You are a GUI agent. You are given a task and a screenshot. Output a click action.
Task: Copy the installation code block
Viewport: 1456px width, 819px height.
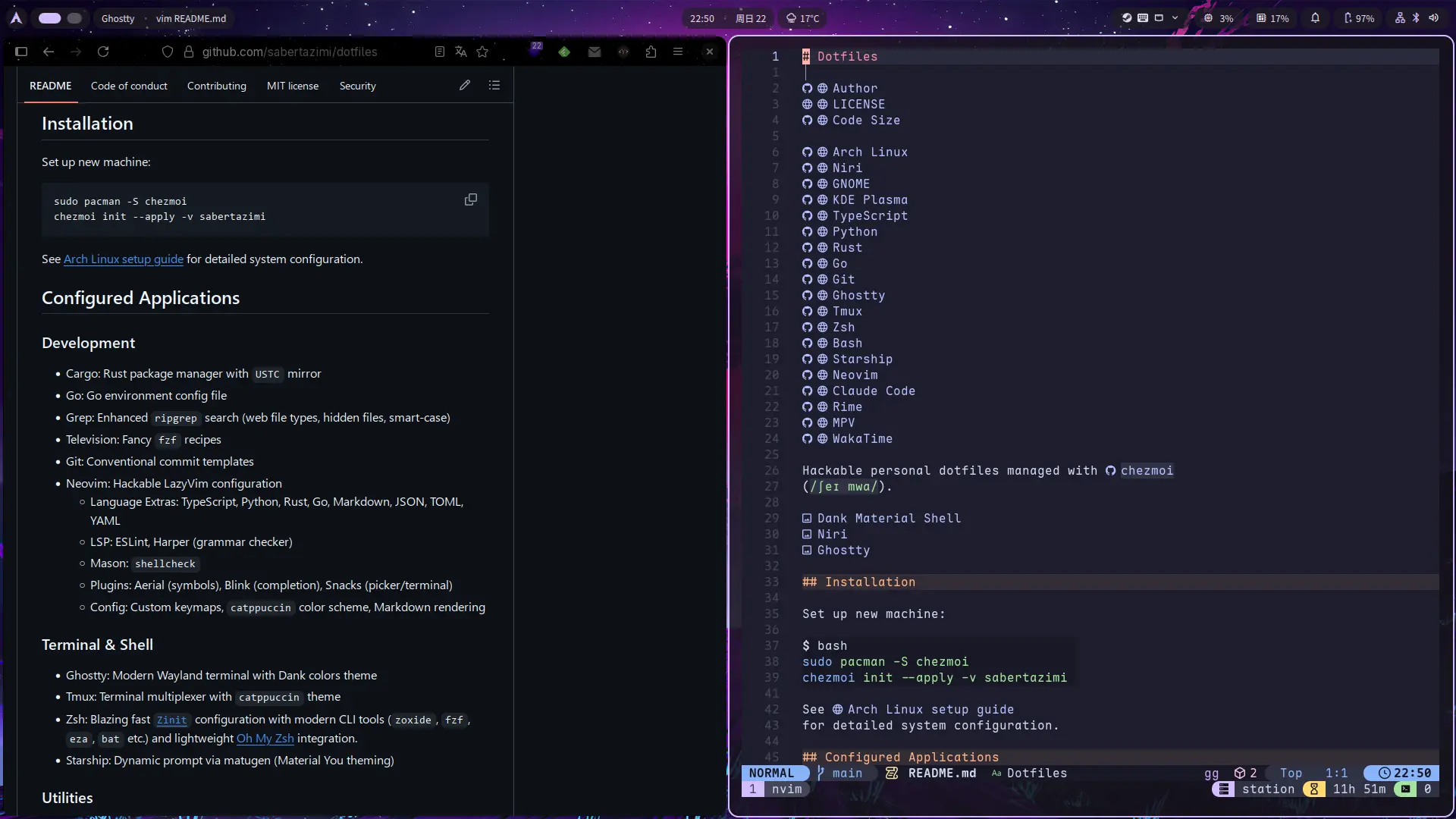tap(470, 199)
